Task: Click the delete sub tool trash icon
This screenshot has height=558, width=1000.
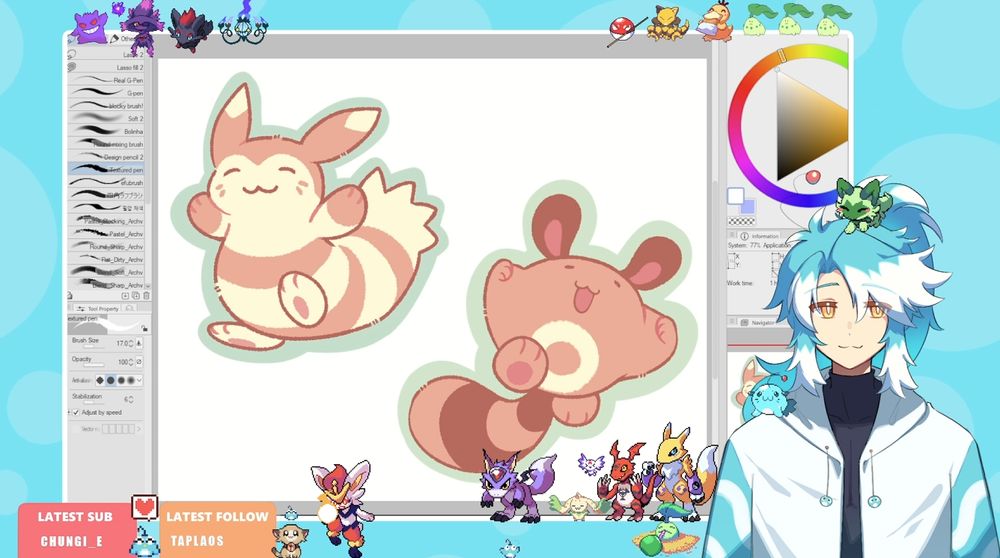Action: coord(147,296)
